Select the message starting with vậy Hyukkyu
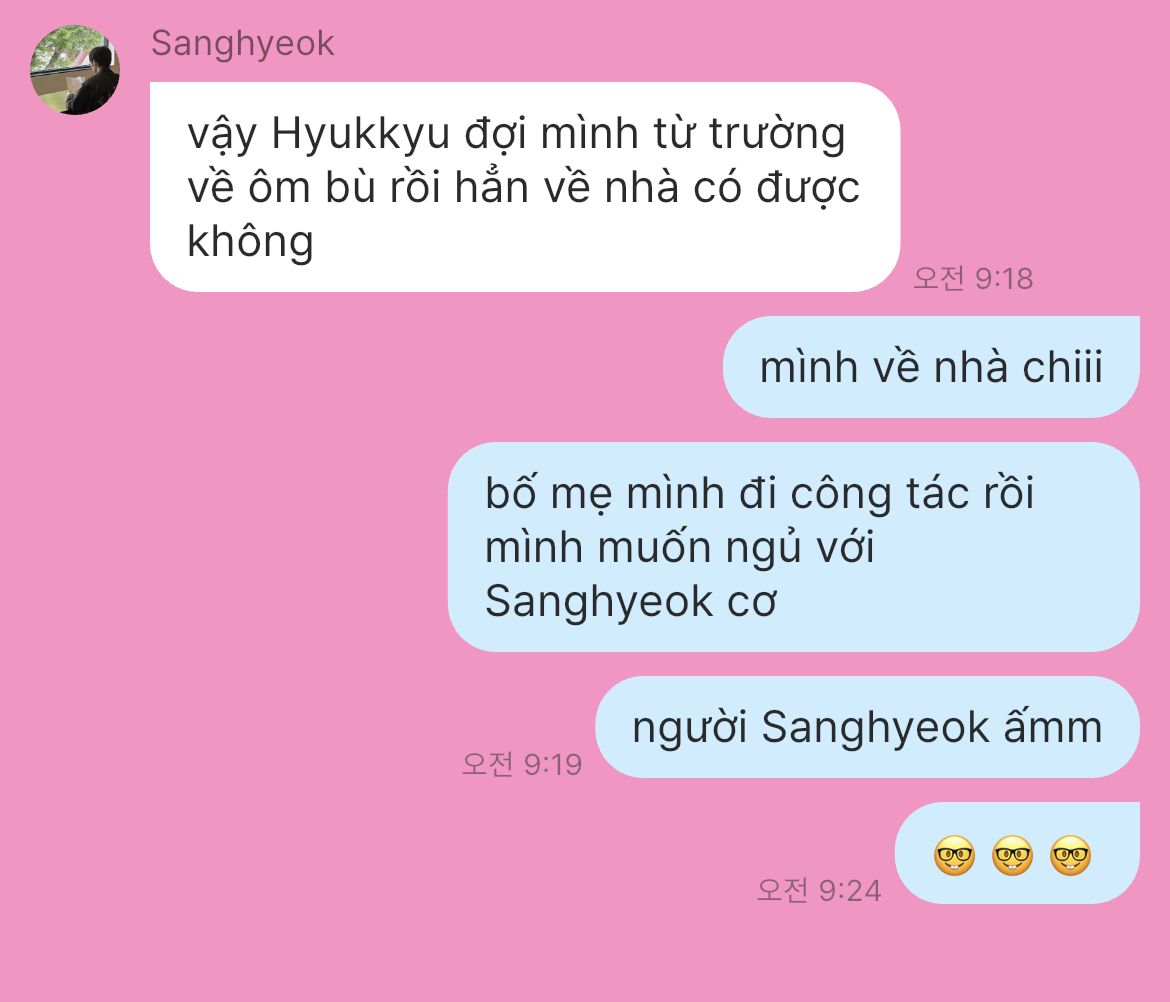 pos(525,187)
